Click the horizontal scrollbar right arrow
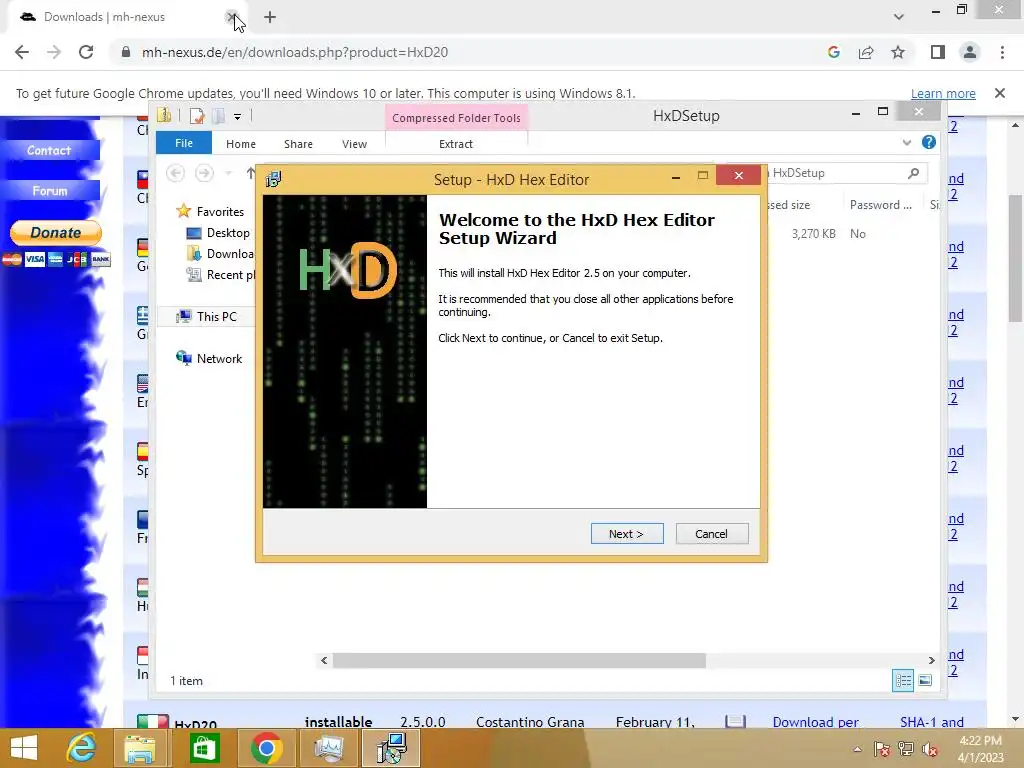Screen dimensions: 1024x768 (932, 660)
